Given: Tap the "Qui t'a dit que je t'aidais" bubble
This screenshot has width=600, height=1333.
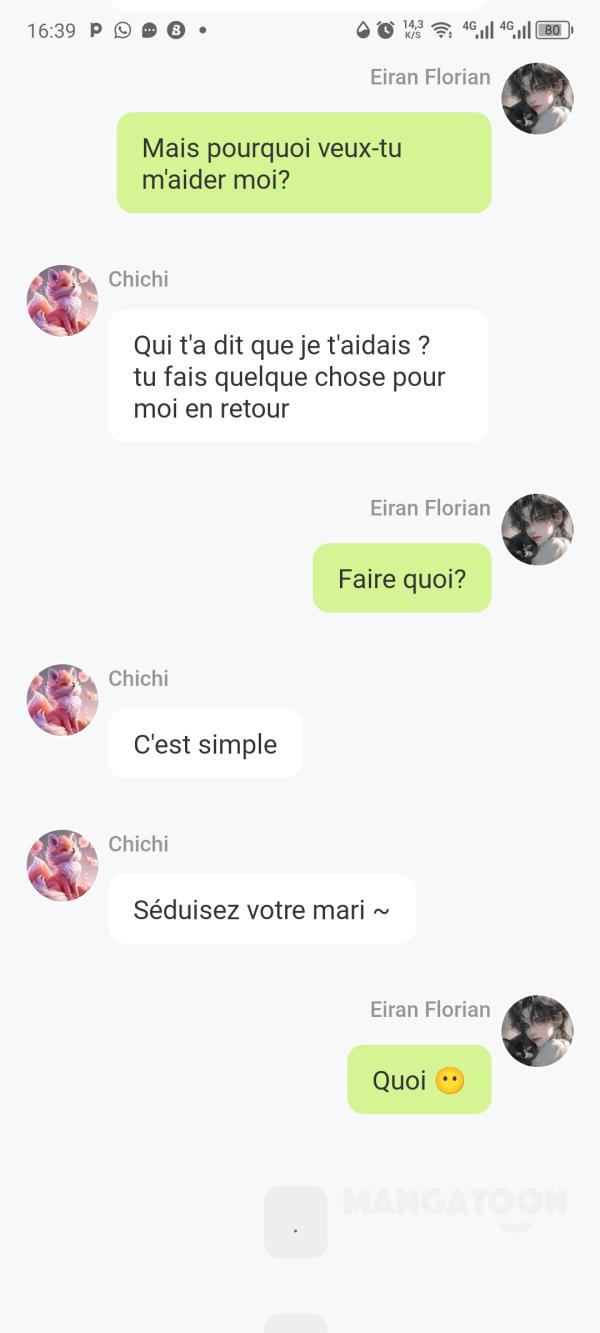Looking at the screenshot, I should pos(298,376).
